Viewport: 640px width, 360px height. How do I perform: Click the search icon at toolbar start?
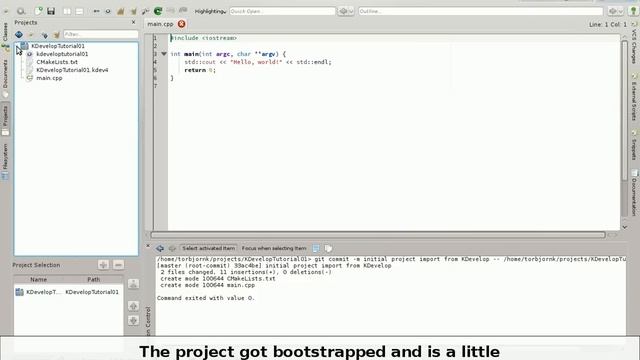[20, 11]
